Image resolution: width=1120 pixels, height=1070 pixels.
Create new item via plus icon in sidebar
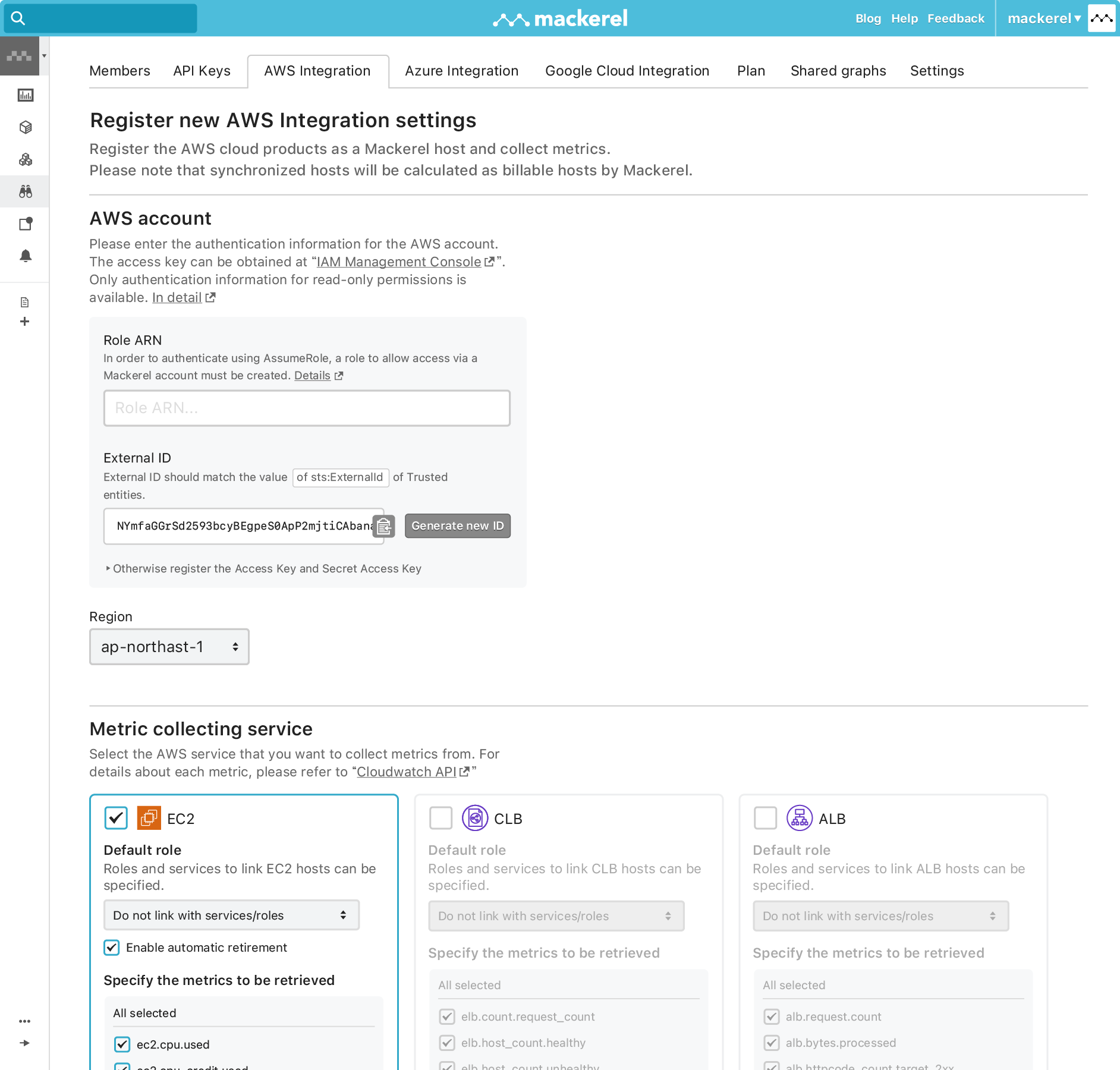point(25,322)
